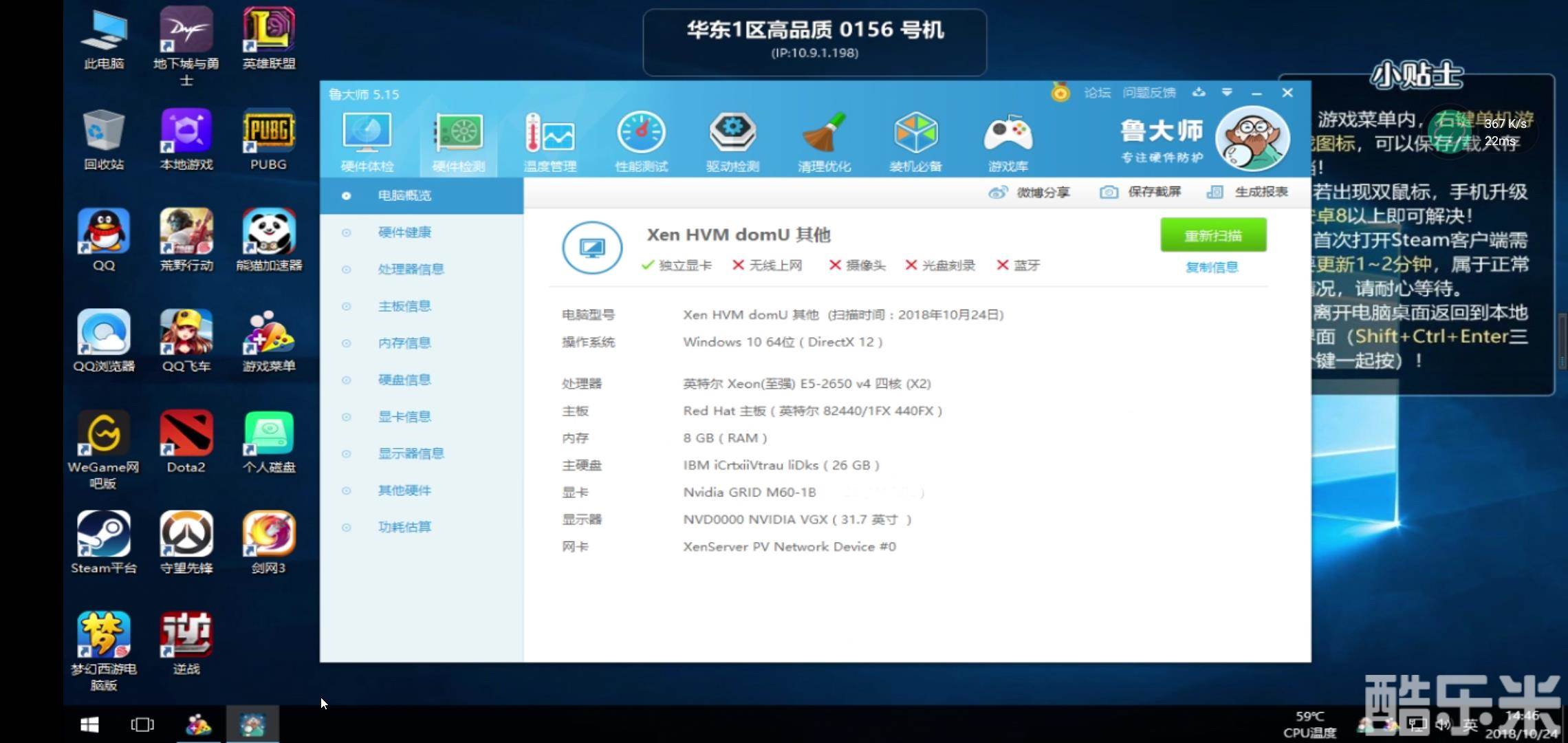The height and width of the screenshot is (743, 1568).
Task: Open the 硬件体检 hardware checkup icon
Action: point(367,133)
